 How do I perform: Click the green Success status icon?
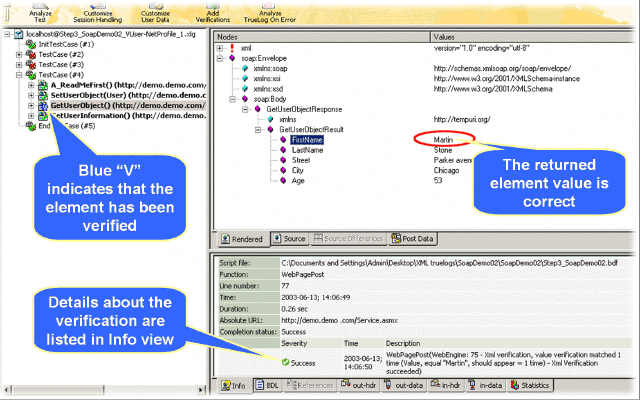287,362
